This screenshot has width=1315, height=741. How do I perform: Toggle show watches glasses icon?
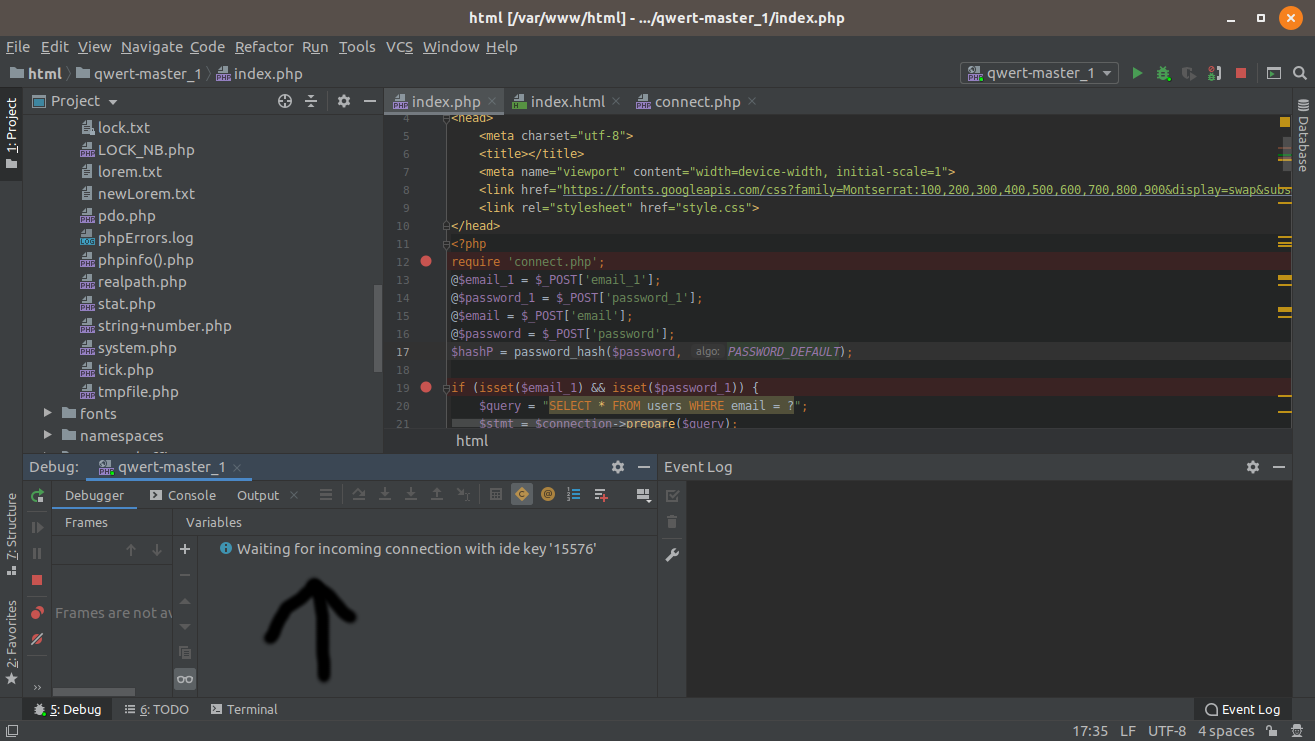[x=185, y=679]
